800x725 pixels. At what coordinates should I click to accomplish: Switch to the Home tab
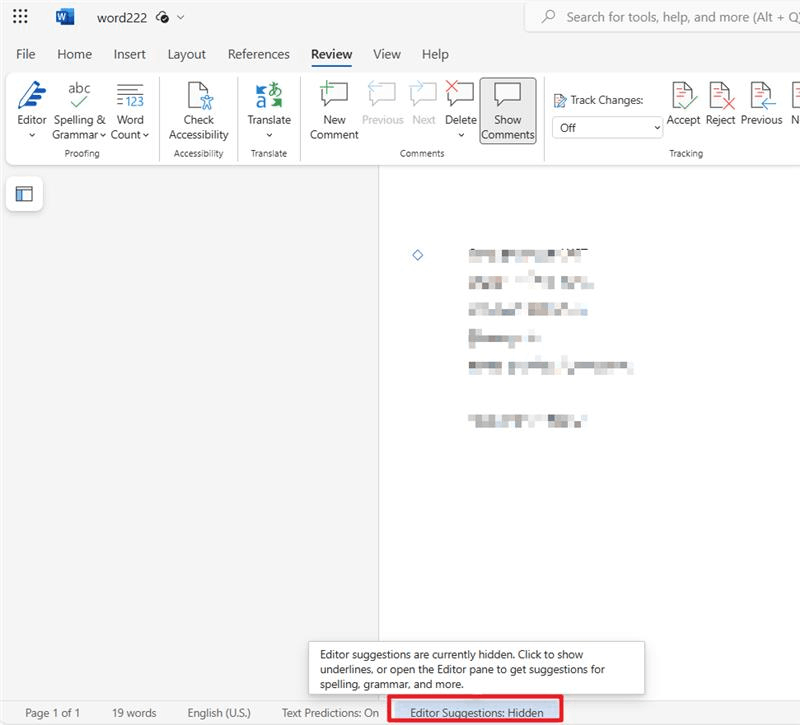point(74,54)
